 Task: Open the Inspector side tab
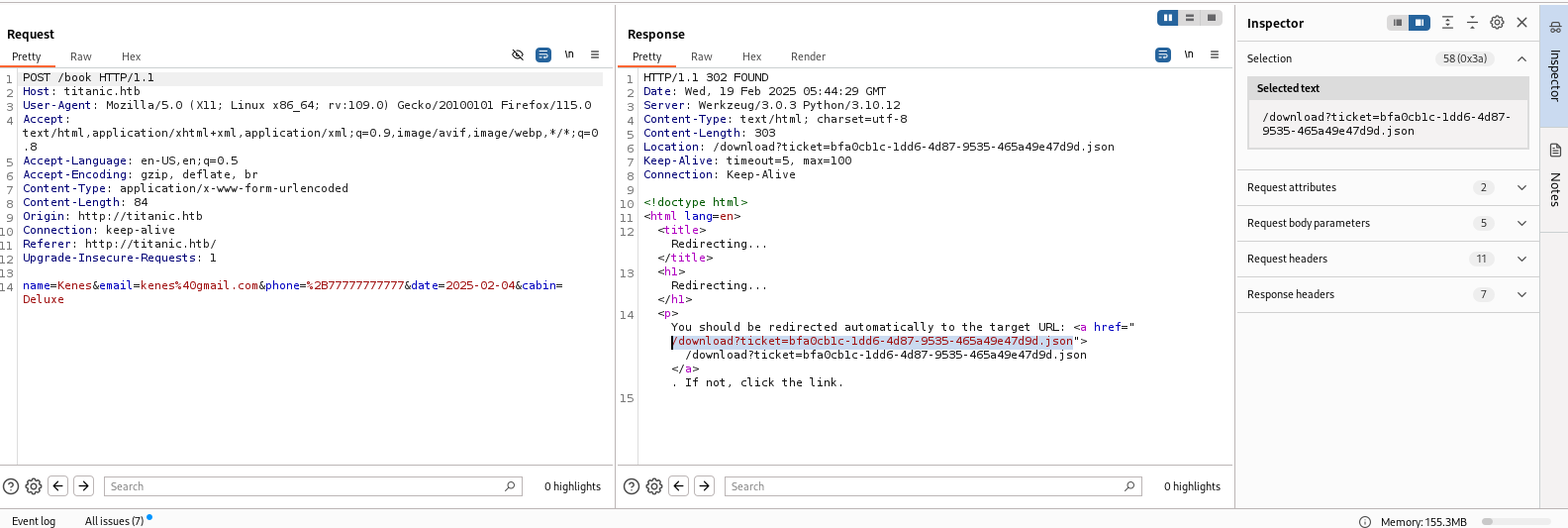pos(1554,64)
